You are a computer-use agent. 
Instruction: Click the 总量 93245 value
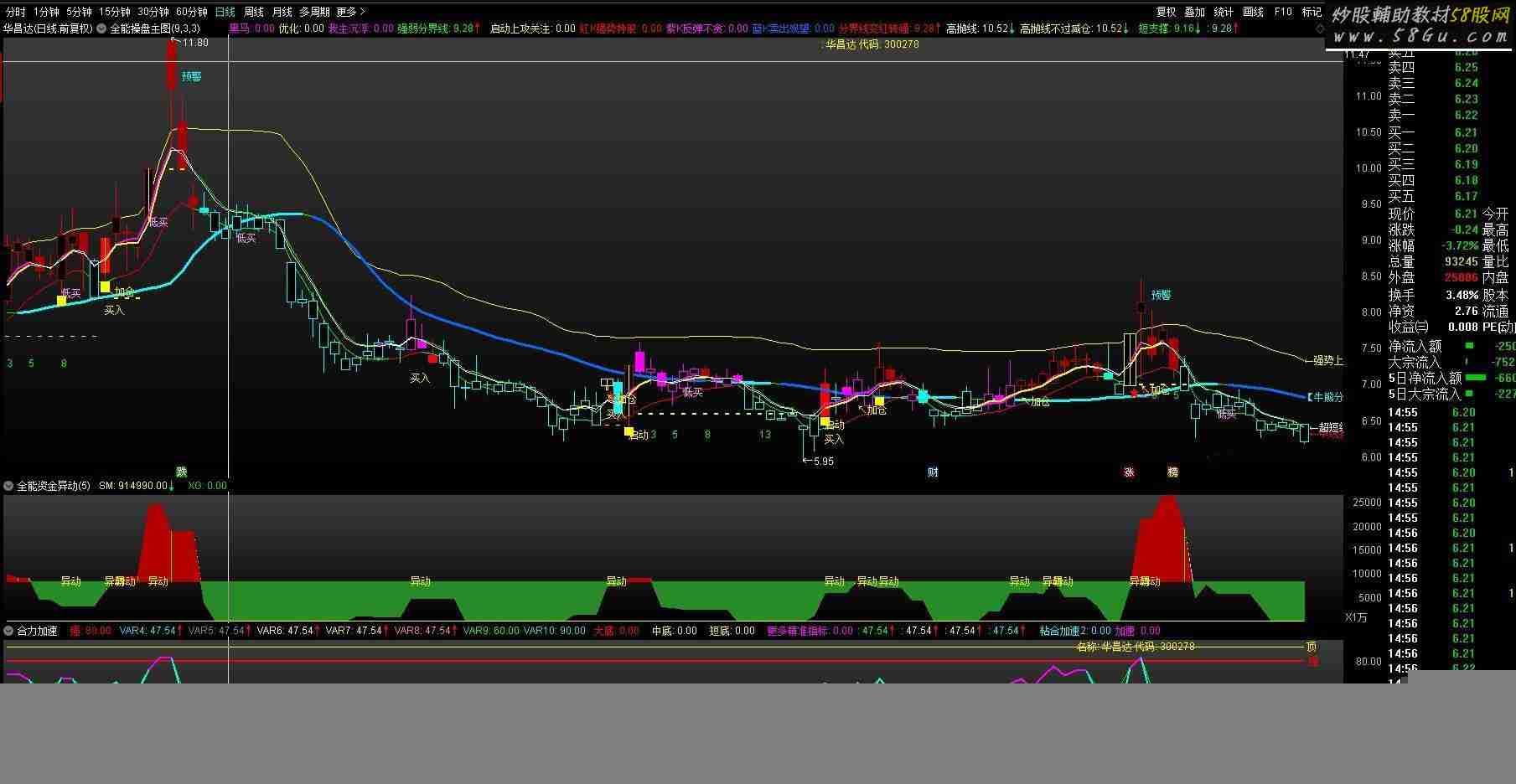coord(1462,262)
